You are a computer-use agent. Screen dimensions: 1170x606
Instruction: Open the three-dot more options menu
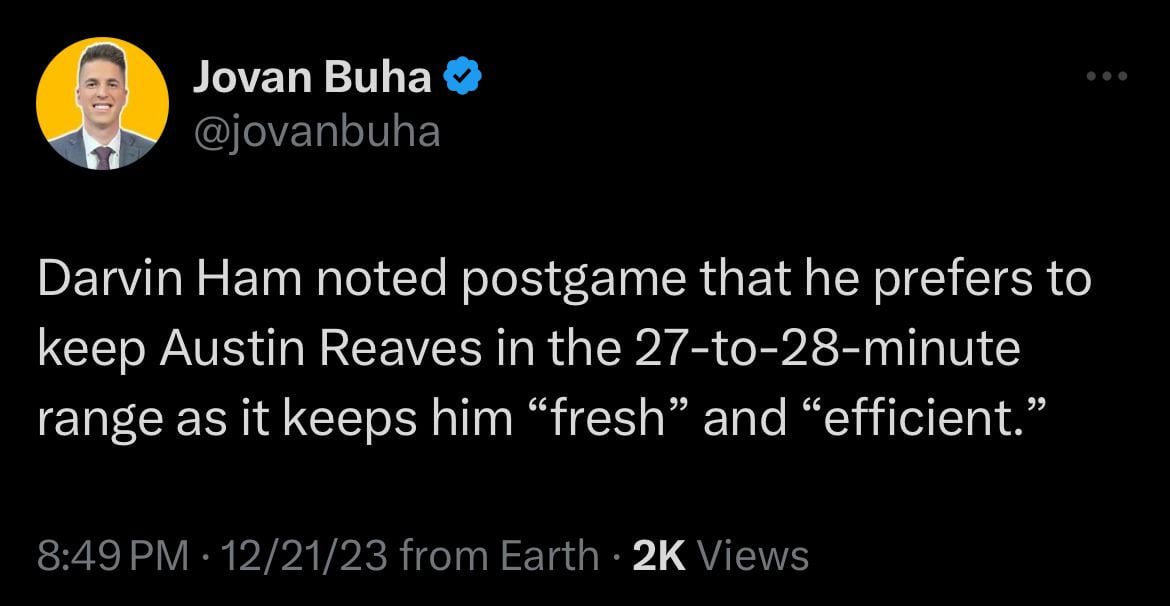tap(1107, 76)
